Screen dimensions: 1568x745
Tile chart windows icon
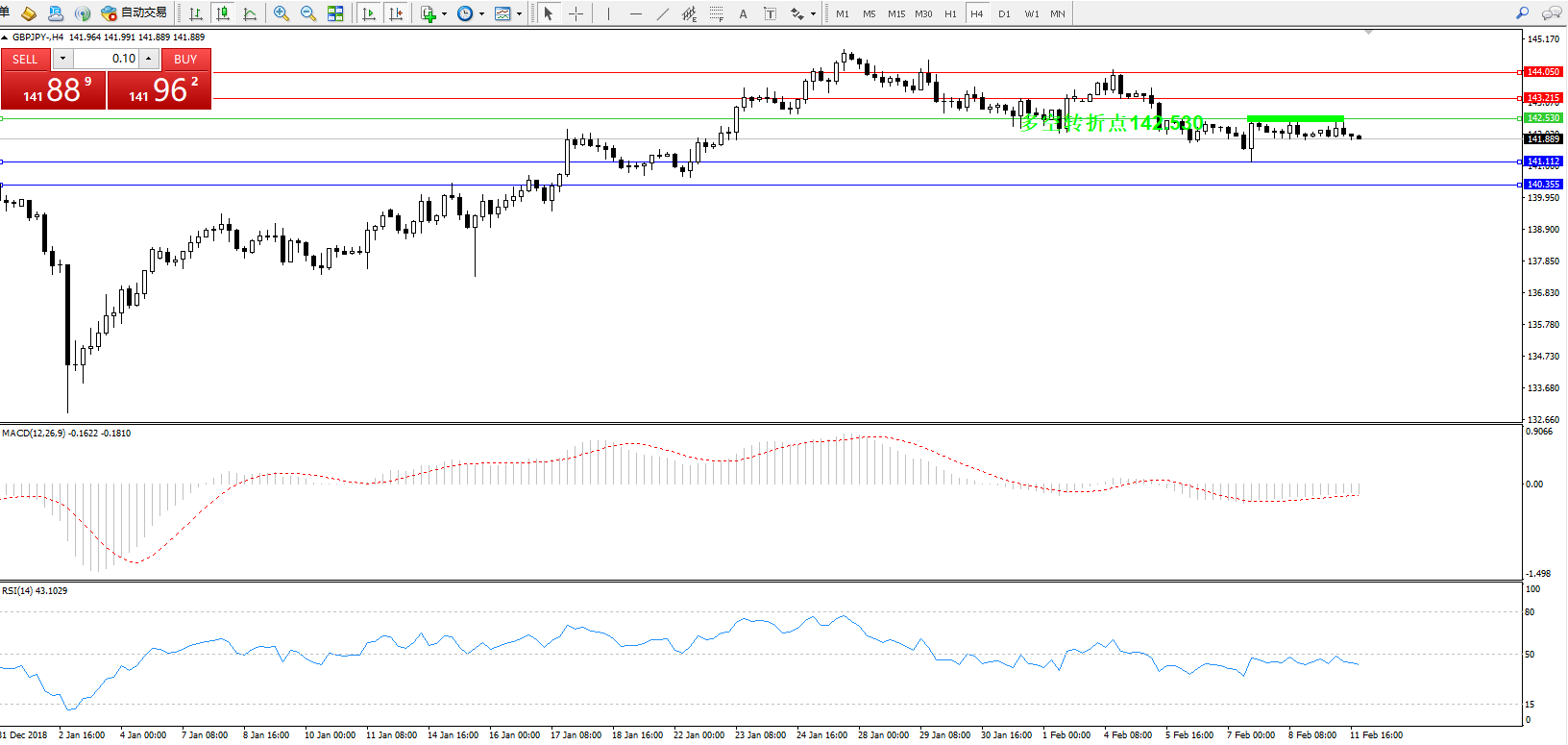[335, 13]
